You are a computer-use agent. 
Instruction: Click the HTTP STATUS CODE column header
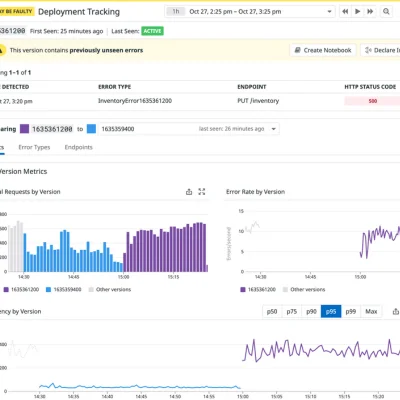pyautogui.click(x=370, y=87)
